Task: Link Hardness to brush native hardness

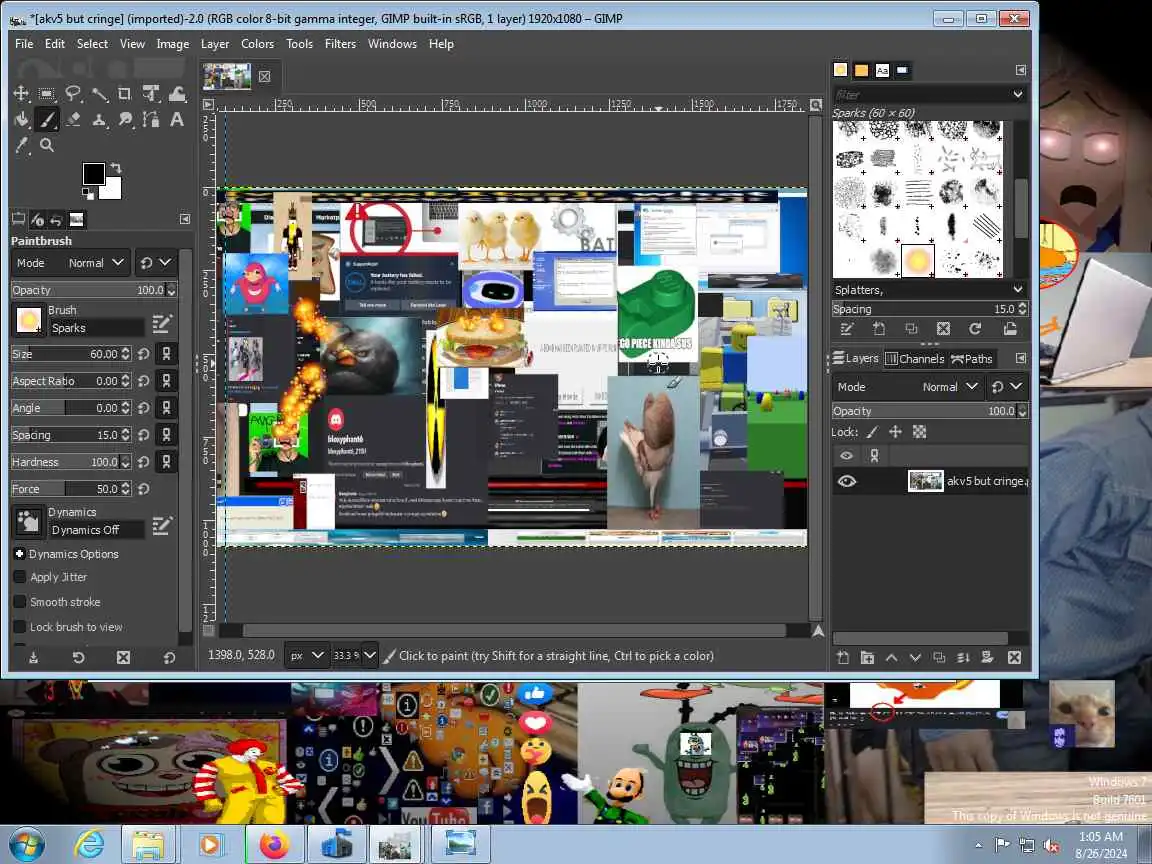Action: pos(166,461)
